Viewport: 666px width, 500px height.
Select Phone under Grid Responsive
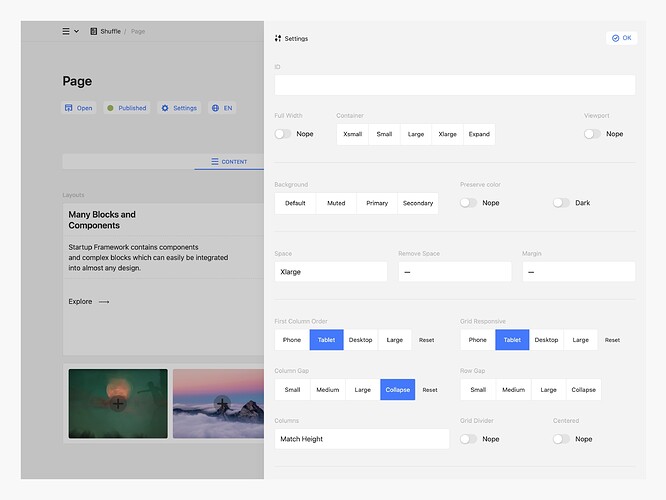[478, 340]
